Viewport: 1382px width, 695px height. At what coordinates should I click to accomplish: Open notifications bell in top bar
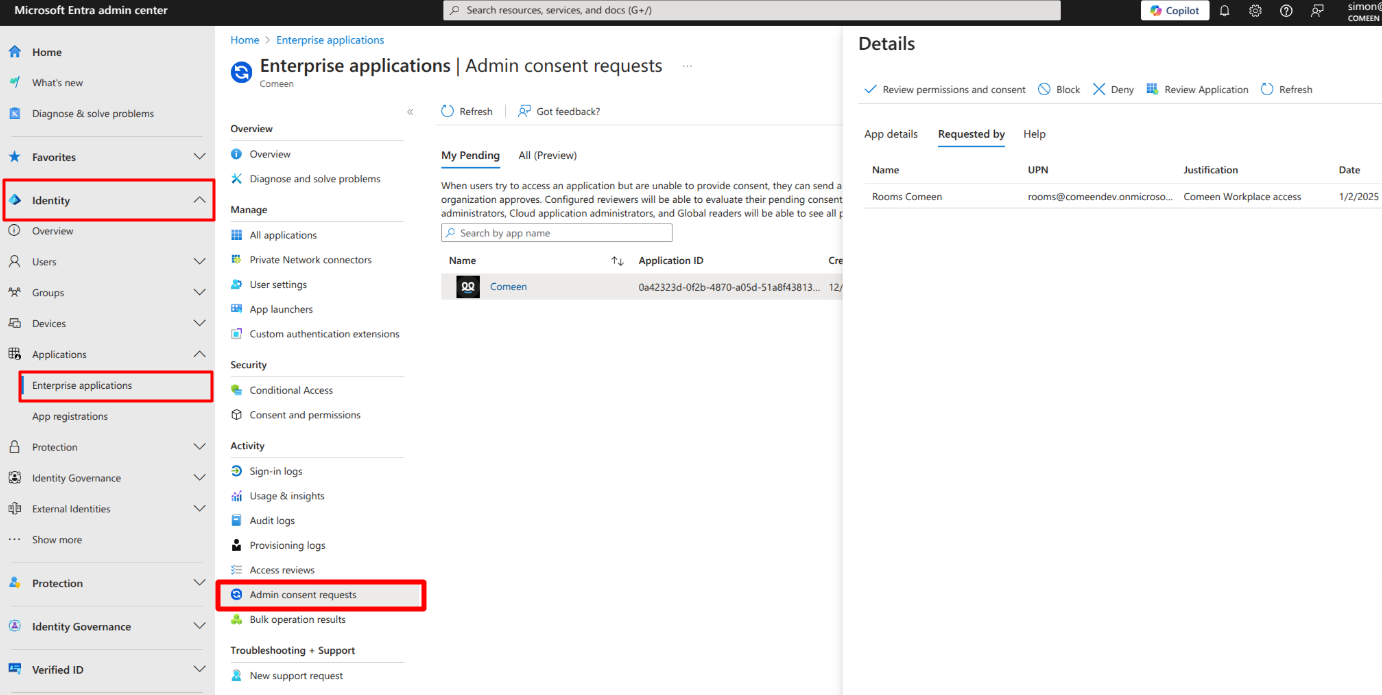coord(1224,11)
